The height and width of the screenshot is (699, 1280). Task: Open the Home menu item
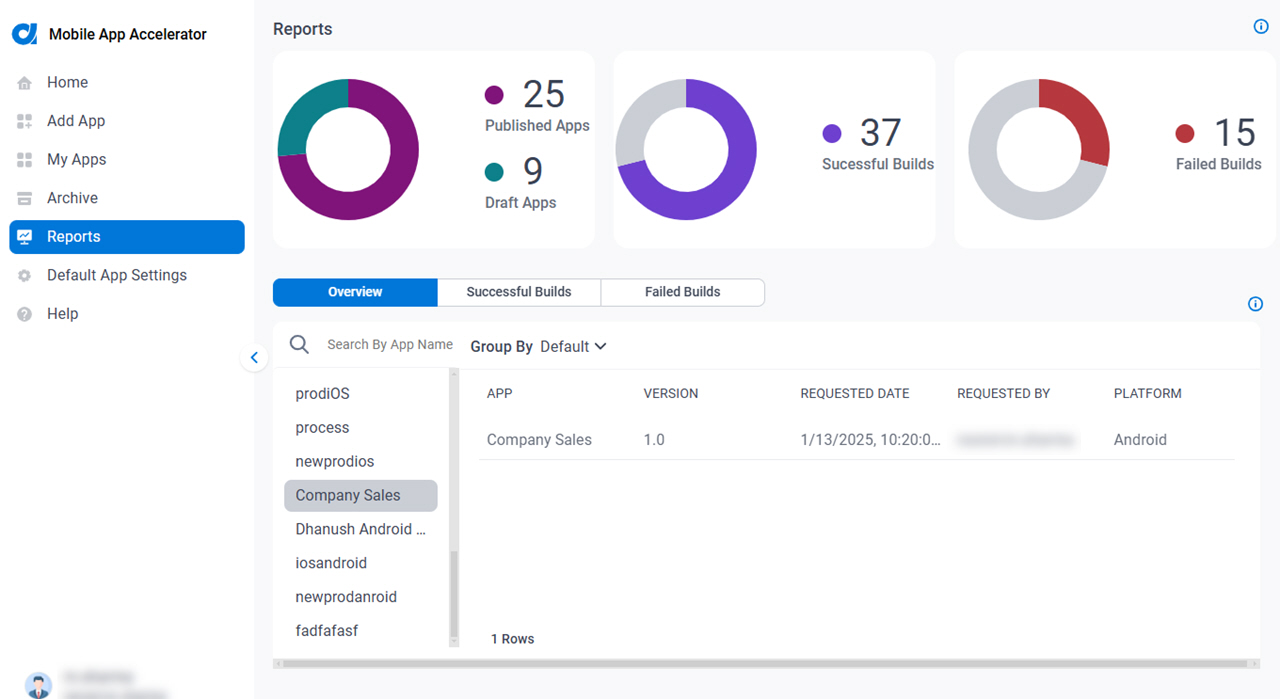[127, 83]
